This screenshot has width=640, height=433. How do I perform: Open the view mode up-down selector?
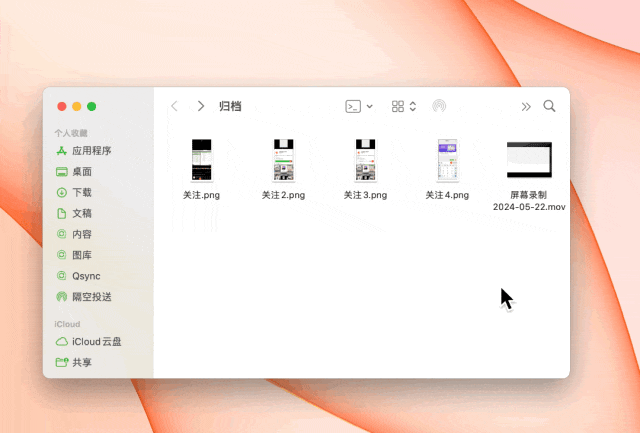(413, 106)
